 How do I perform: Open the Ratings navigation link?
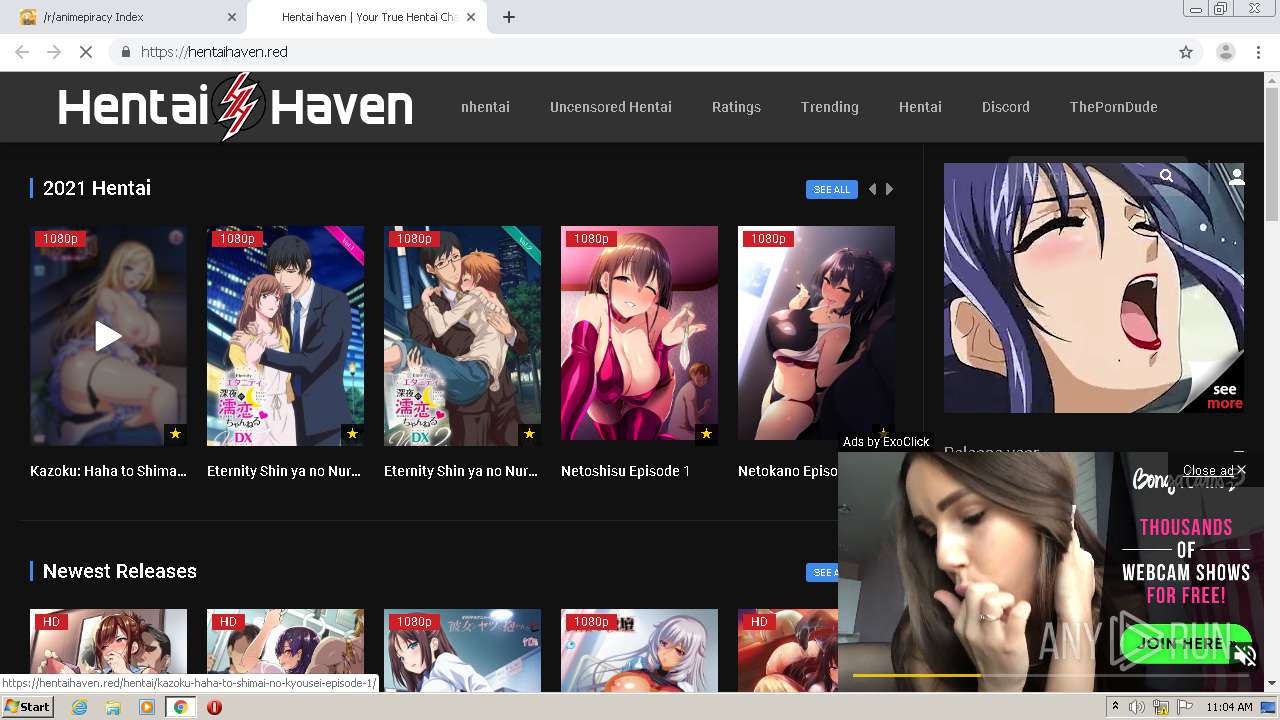pyautogui.click(x=736, y=107)
